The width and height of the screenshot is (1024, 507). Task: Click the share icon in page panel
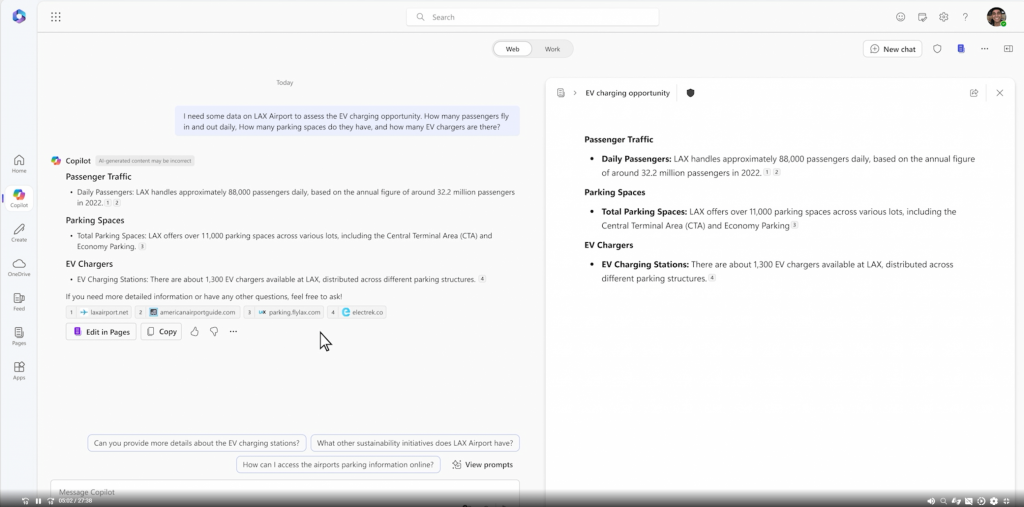point(974,93)
